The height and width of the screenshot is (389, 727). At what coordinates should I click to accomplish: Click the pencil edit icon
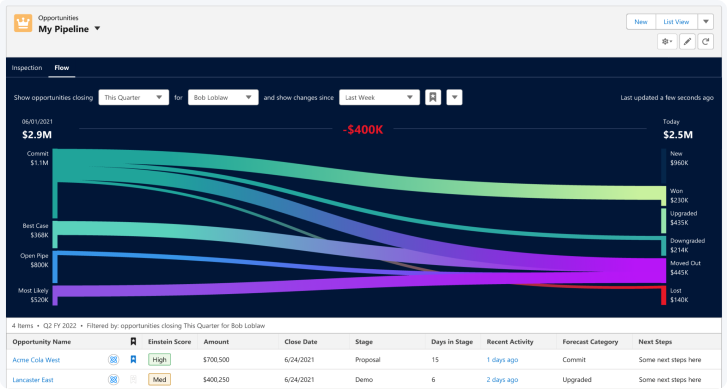pyautogui.click(x=687, y=42)
